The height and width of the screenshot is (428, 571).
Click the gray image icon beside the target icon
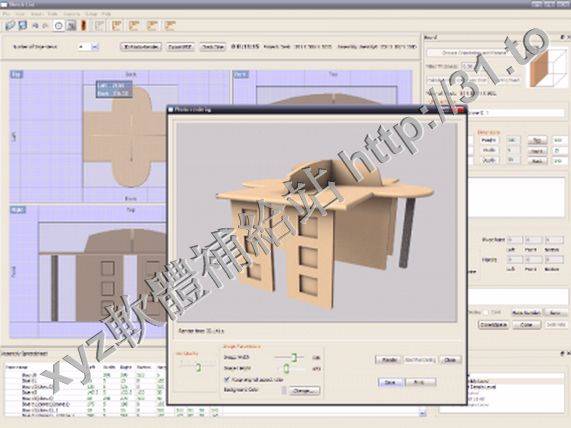(71, 25)
